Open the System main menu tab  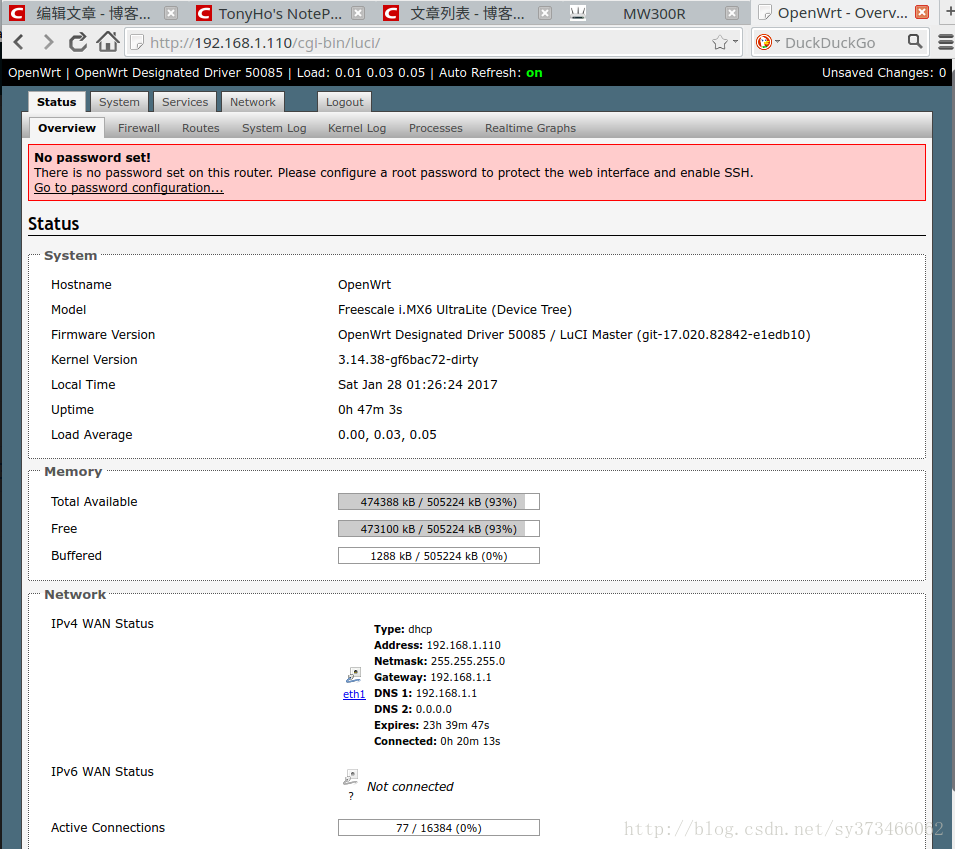(x=119, y=102)
